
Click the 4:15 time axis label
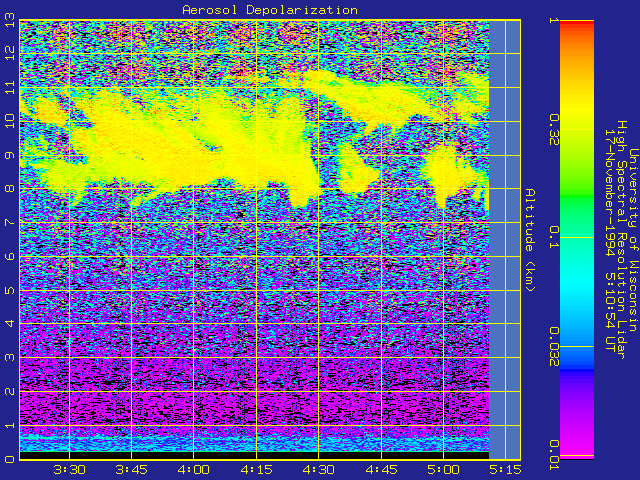coord(256,470)
